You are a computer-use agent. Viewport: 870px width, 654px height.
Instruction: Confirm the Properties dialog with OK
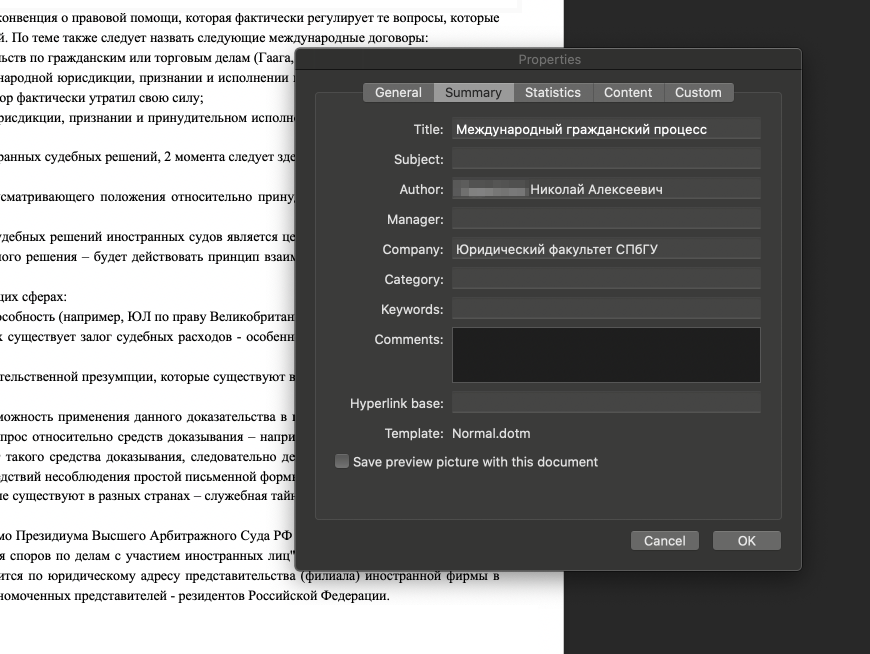point(747,541)
